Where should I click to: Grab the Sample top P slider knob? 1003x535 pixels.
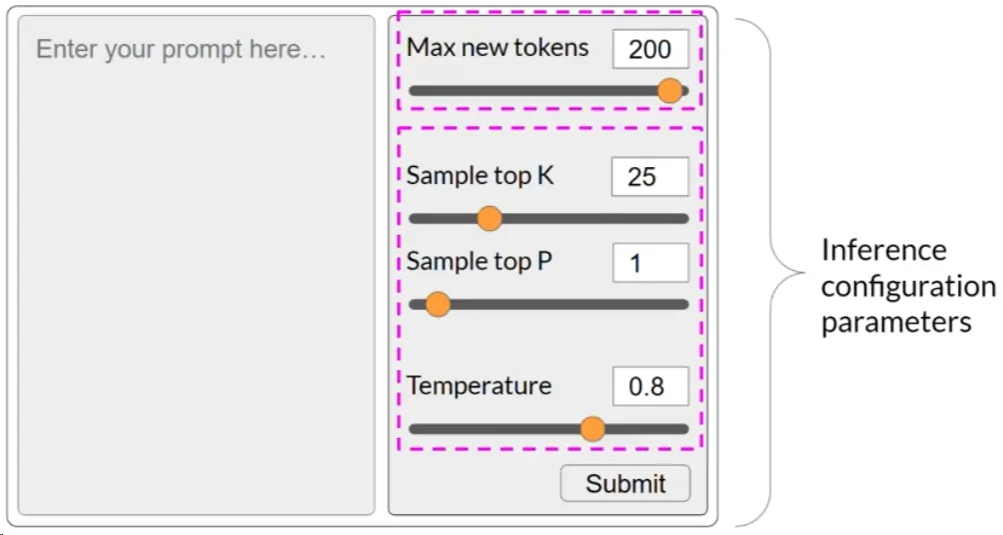437,304
